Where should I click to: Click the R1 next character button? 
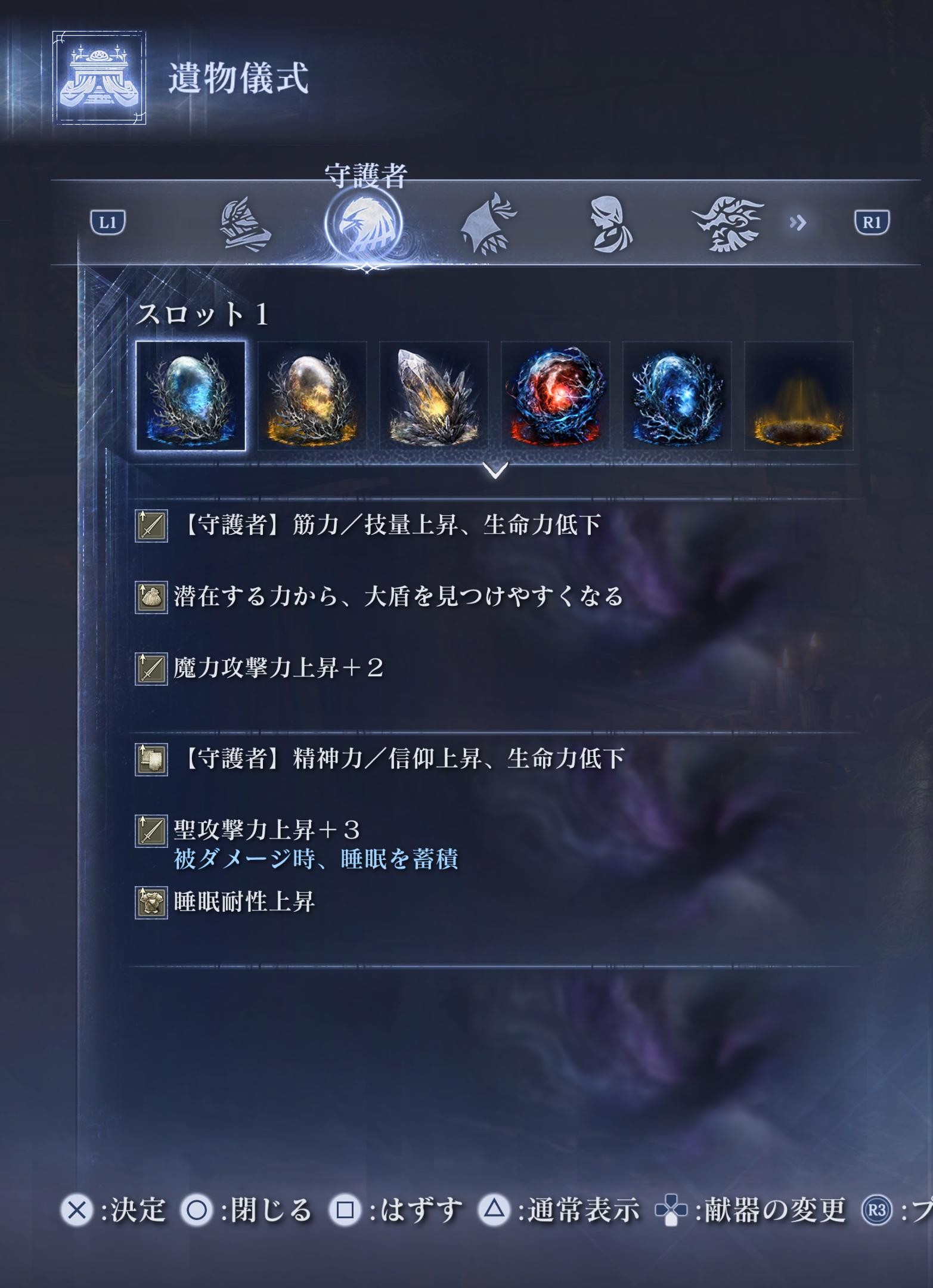pos(872,223)
